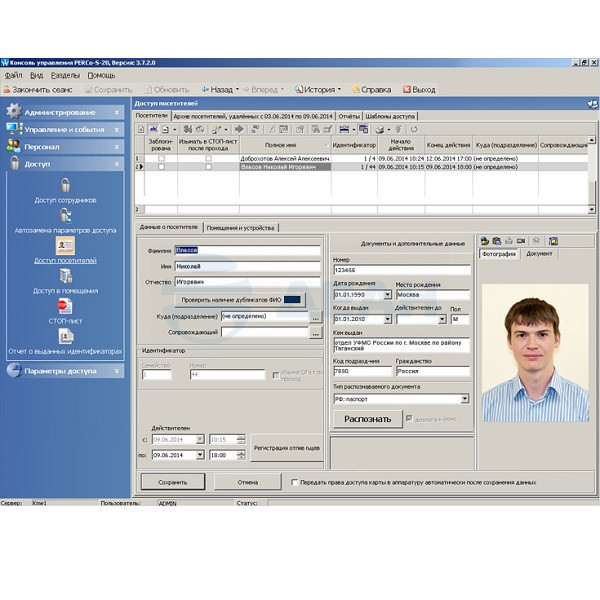600x600 pixels.
Task: Click the video camera icon above photo
Action: tap(521, 241)
